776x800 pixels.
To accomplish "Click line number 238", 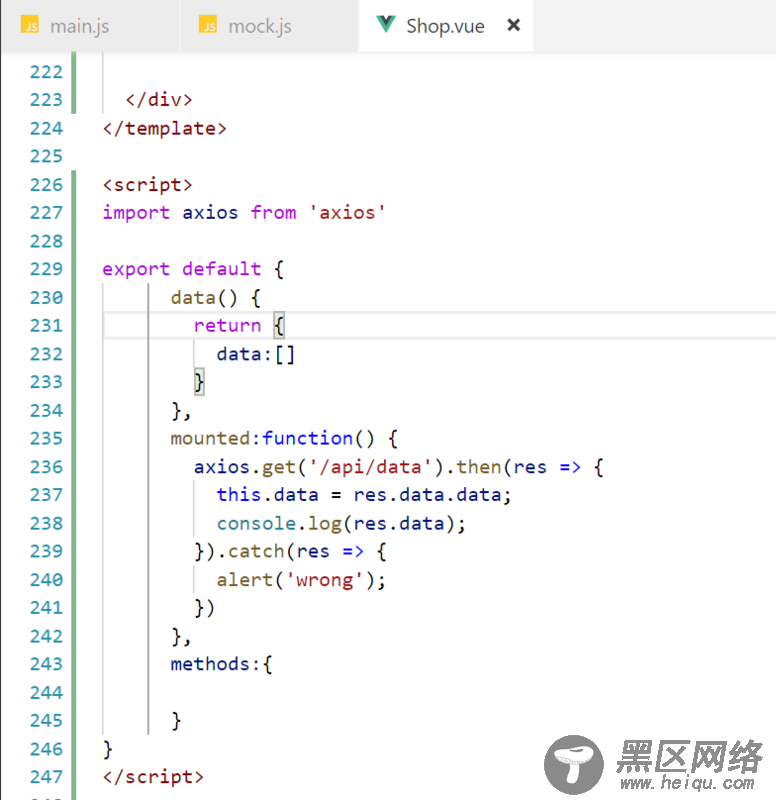I will 46,523.
